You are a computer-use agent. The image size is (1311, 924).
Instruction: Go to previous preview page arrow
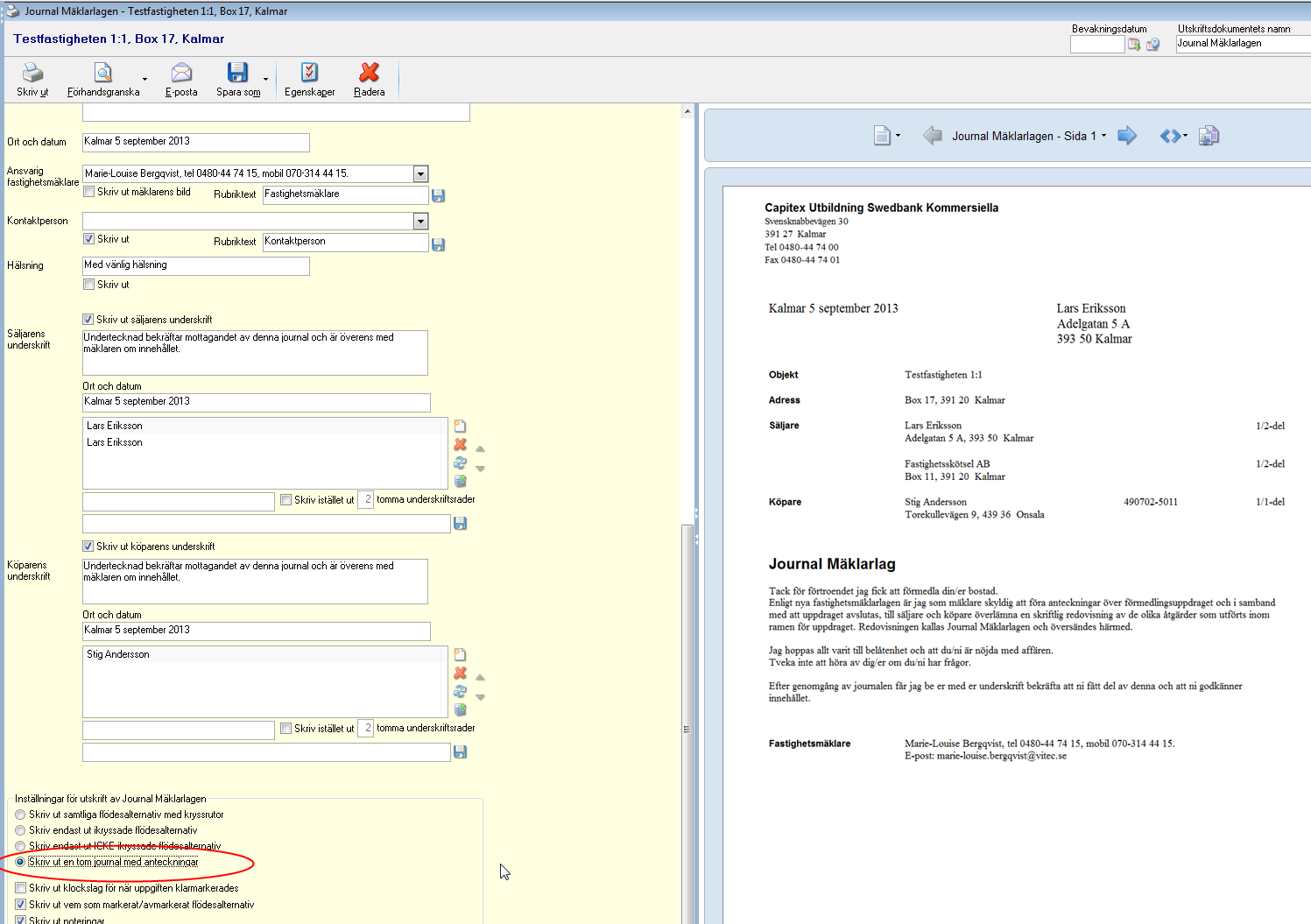933,136
